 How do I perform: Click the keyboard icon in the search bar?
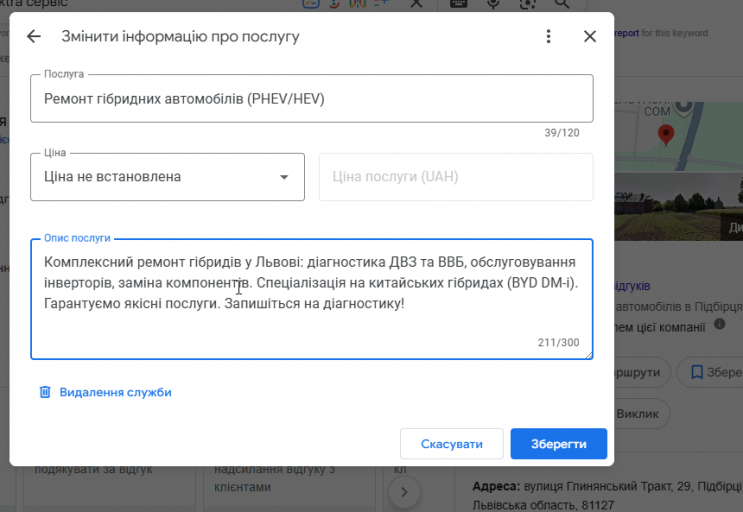pyautogui.click(x=458, y=3)
